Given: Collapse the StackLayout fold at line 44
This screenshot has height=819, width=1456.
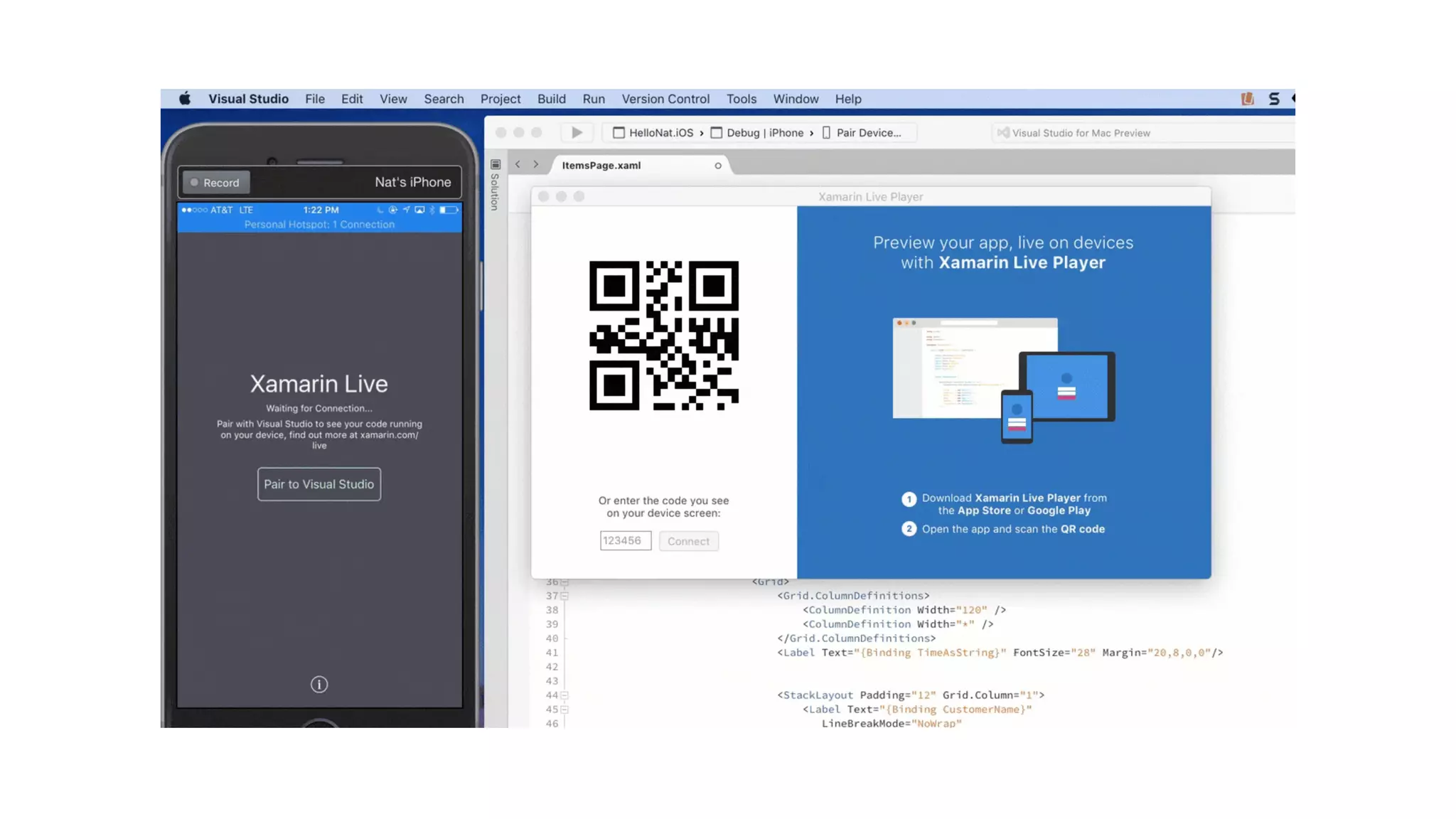Looking at the screenshot, I should click(x=564, y=695).
